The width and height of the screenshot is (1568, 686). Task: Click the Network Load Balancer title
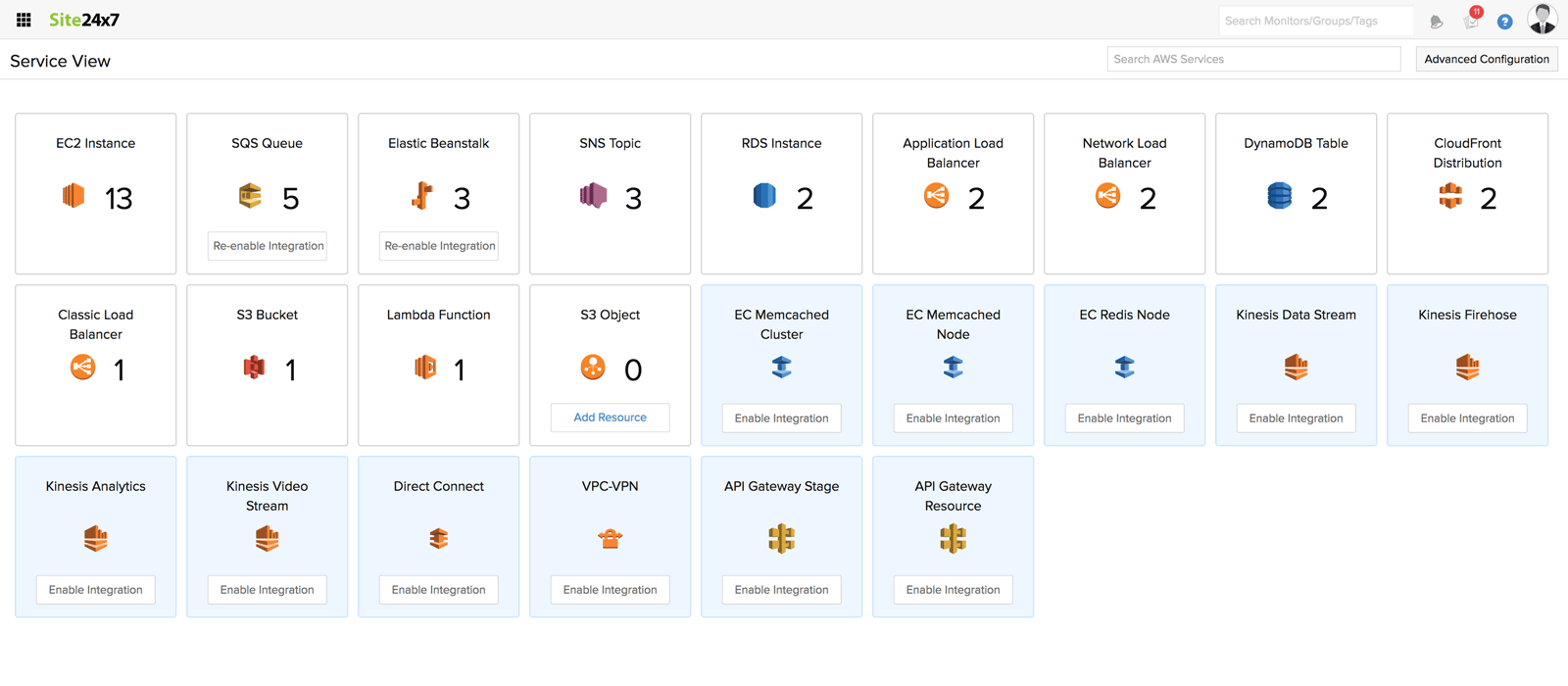click(1124, 153)
